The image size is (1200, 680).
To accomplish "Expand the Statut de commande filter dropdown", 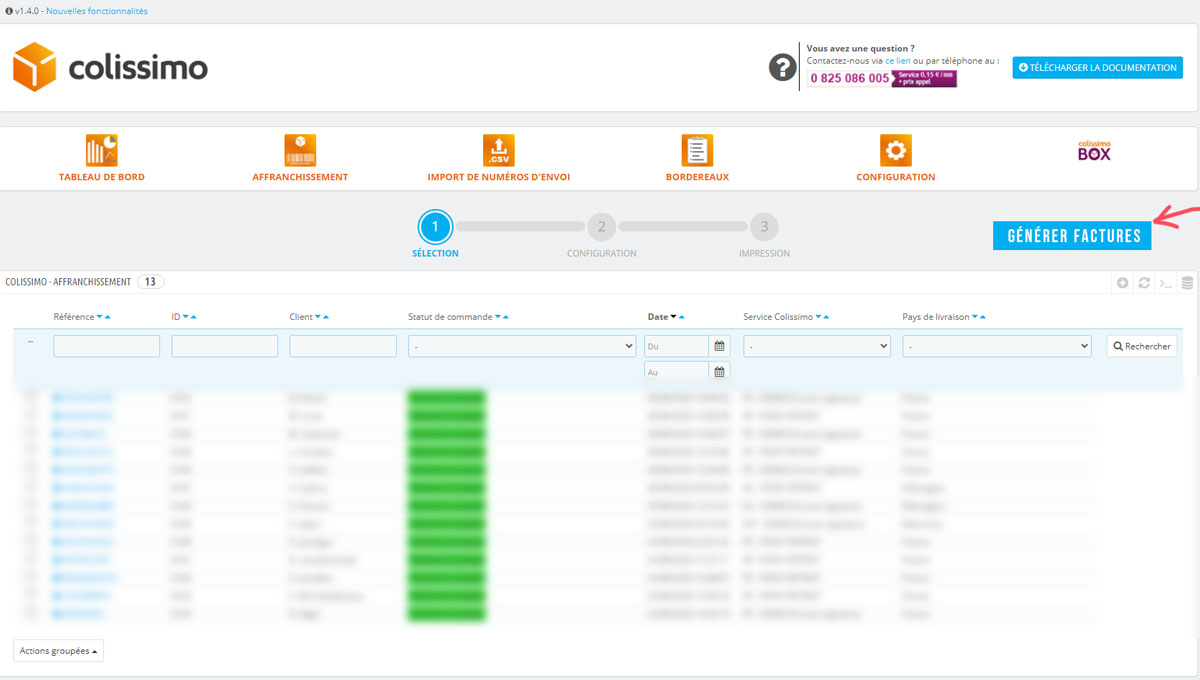I will [x=522, y=346].
